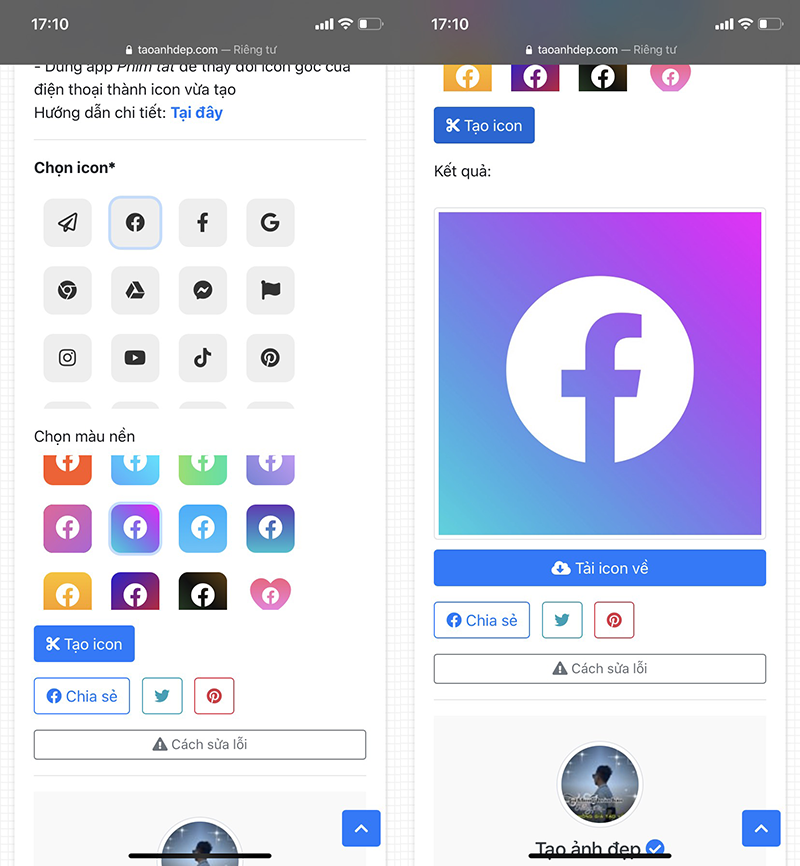Screen dimensions: 800x866
Task: Download with 'Tài icon về' button
Action: coord(599,568)
